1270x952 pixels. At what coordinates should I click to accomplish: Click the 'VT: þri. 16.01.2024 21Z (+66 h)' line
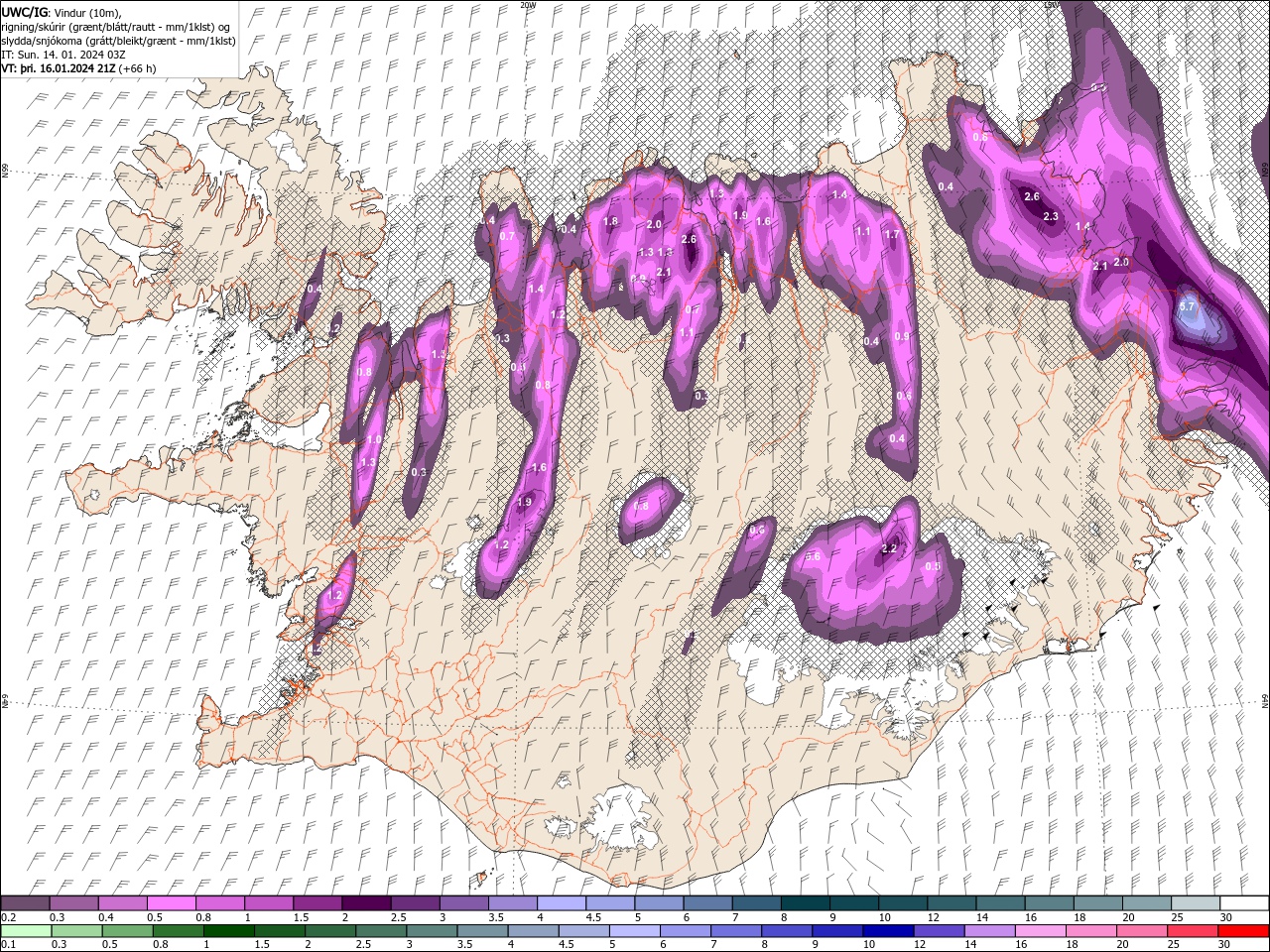(x=79, y=68)
